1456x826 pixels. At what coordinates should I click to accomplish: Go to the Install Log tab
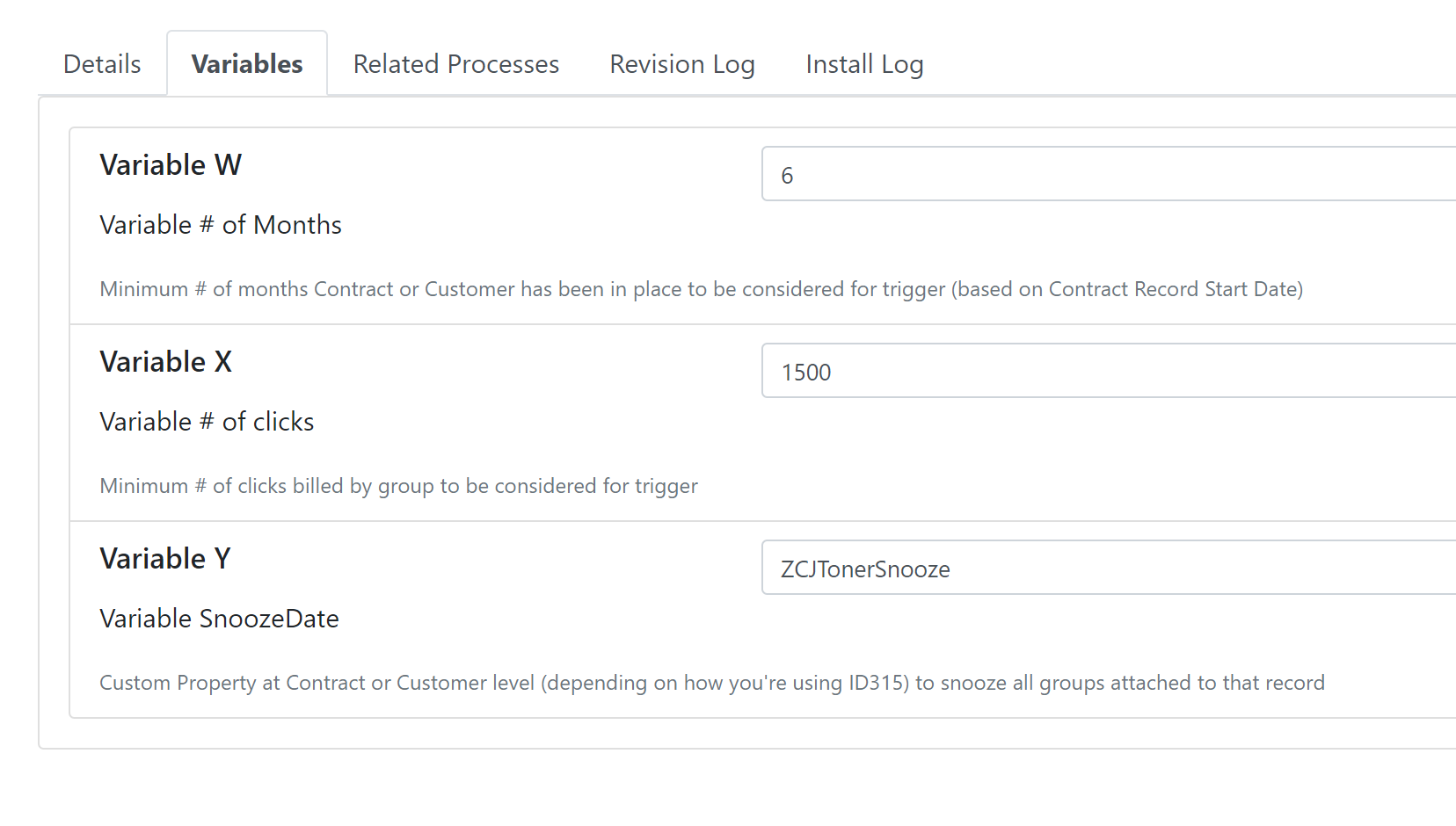click(864, 64)
